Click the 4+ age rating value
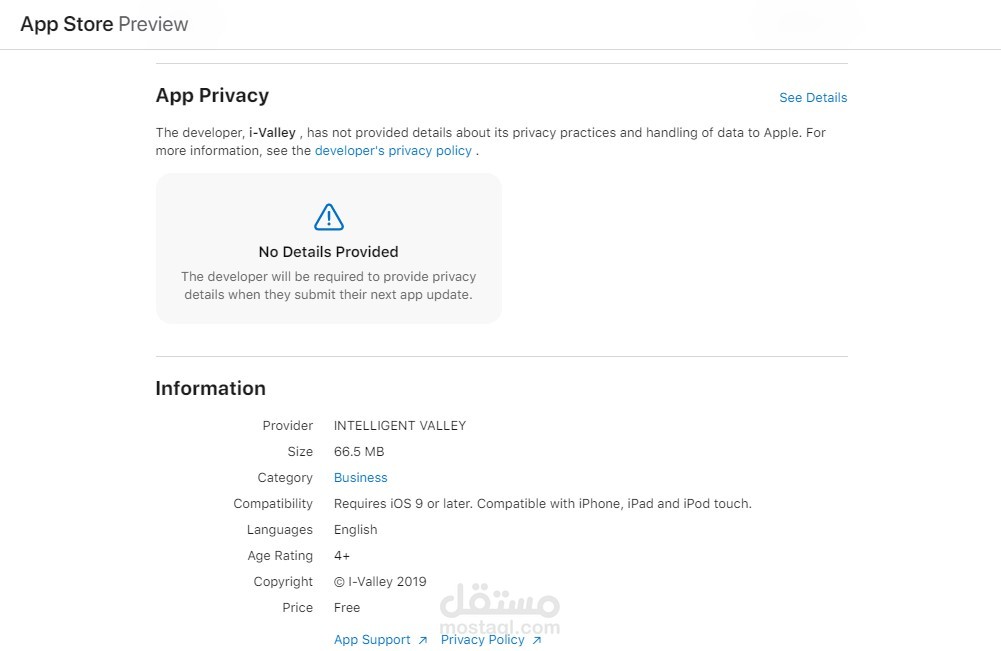 point(342,556)
